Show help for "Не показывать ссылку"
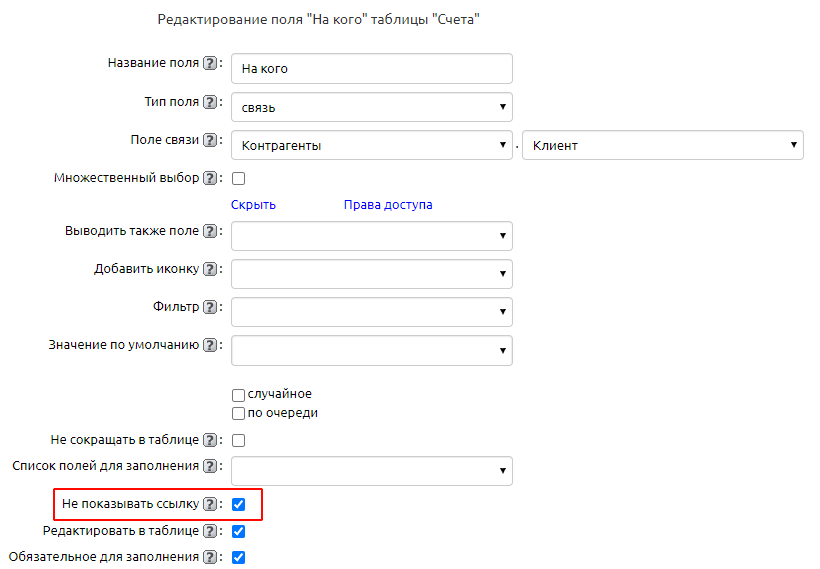The width and height of the screenshot is (820, 569). 210,504
